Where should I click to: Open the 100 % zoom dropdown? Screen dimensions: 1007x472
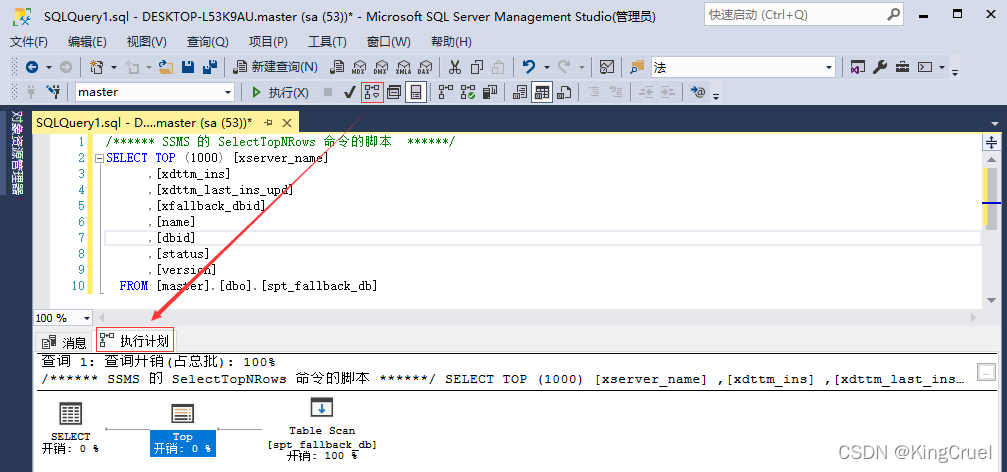(86, 318)
